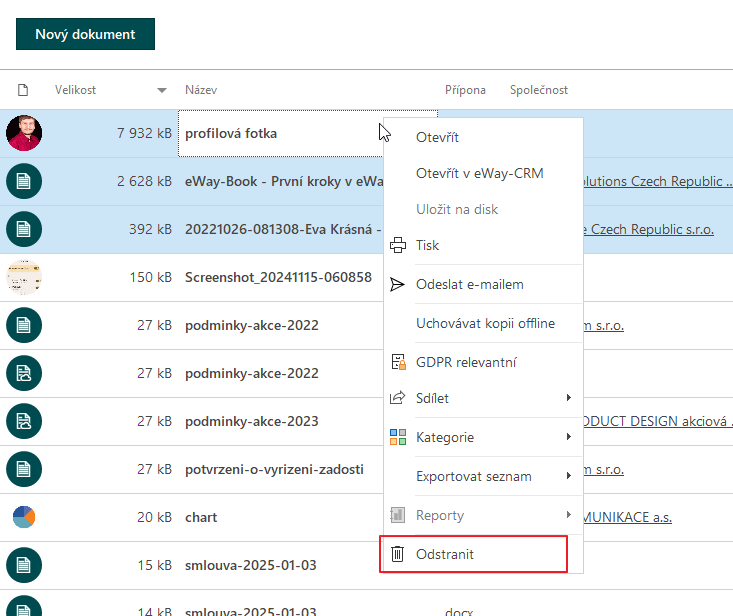This screenshot has width=733, height=616.
Task: Click the 2 628 kB size cell
Action: (x=144, y=181)
